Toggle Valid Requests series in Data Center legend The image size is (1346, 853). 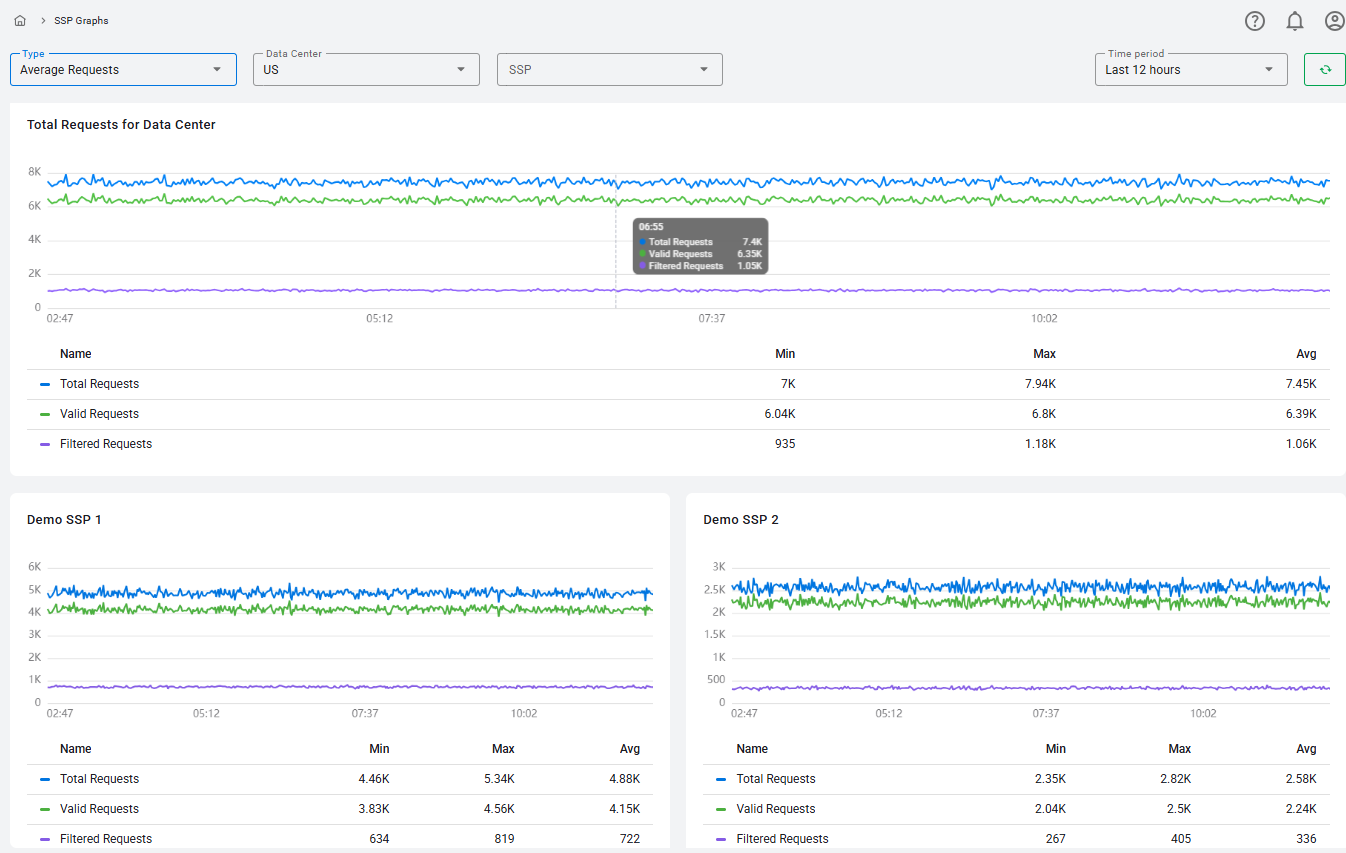99,414
